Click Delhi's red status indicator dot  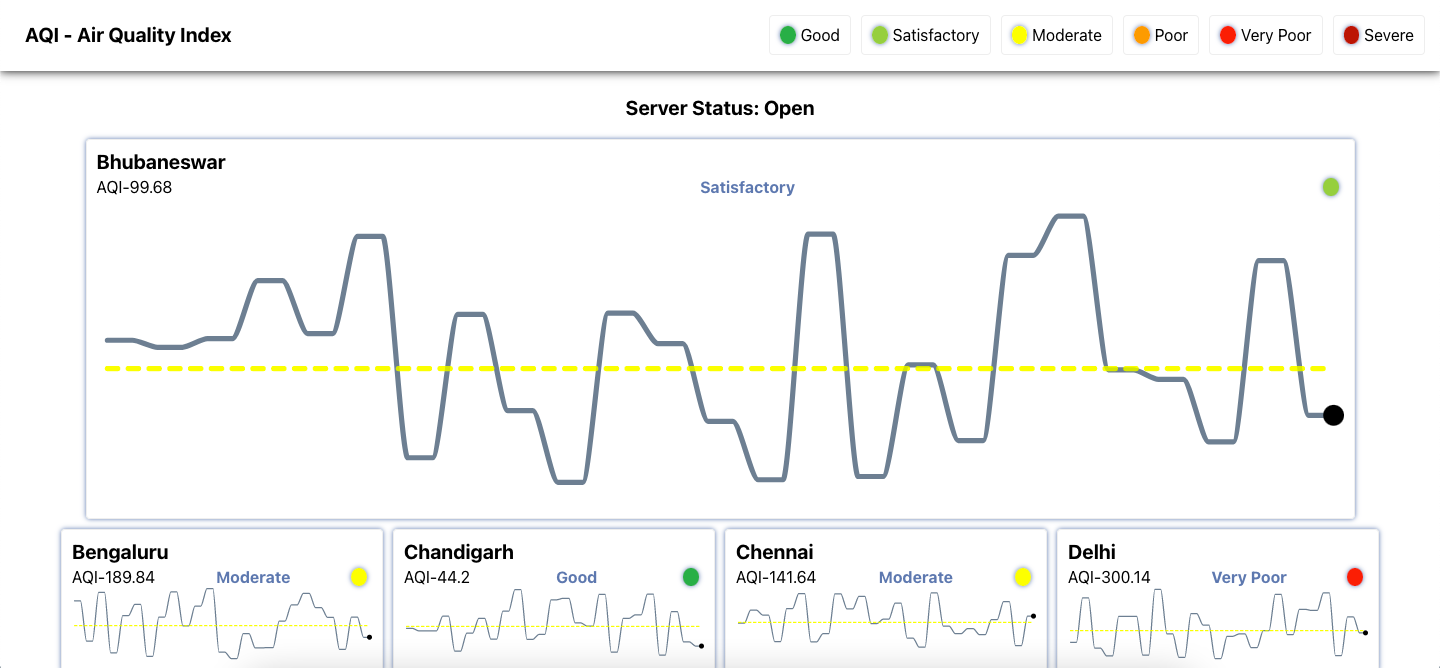[1355, 577]
